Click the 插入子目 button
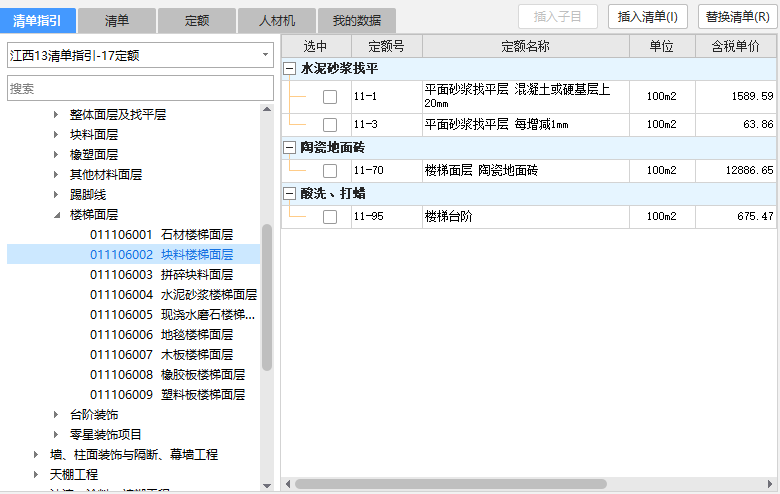This screenshot has height=494, width=780. (558, 17)
